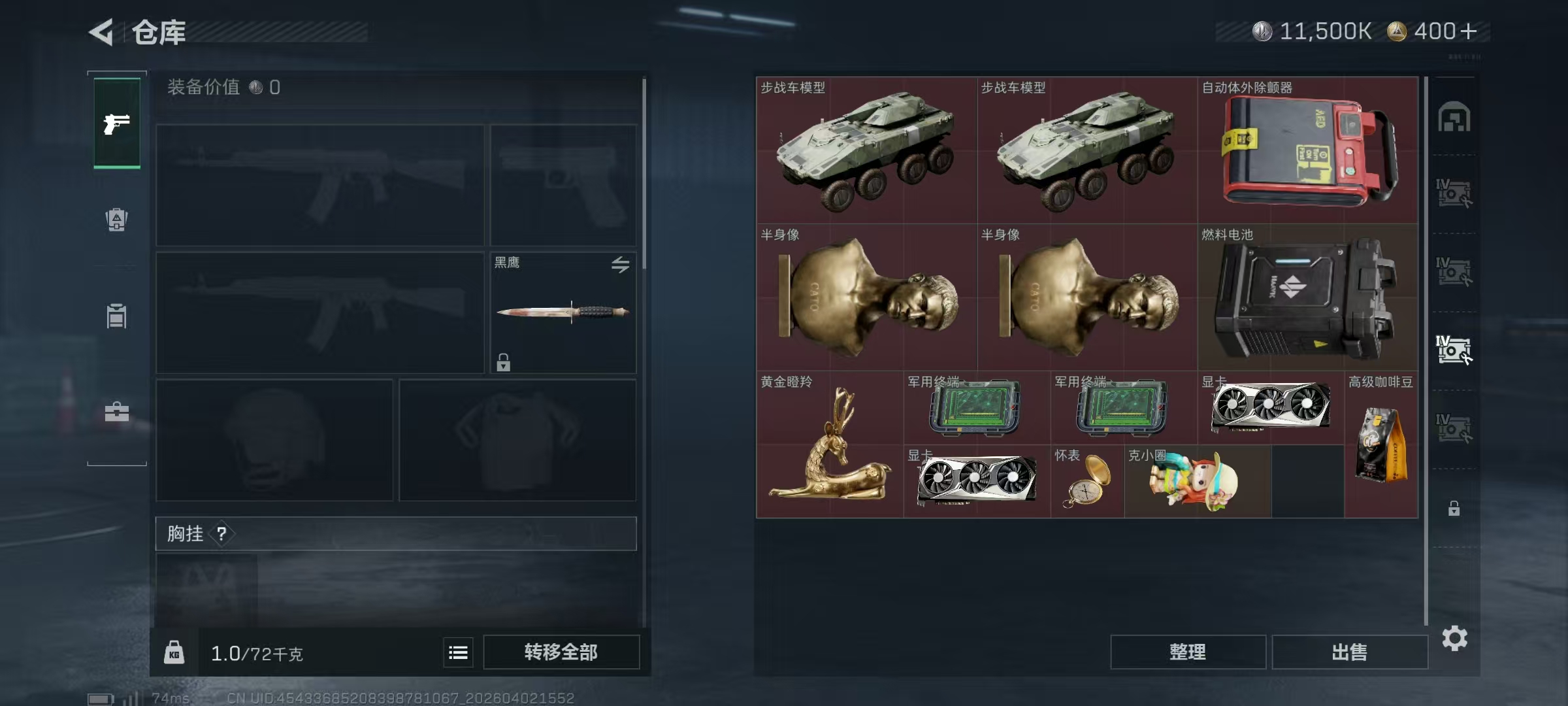The width and height of the screenshot is (1568, 706).
Task: Open the briefcase safe-box tab icon
Action: (x=117, y=412)
